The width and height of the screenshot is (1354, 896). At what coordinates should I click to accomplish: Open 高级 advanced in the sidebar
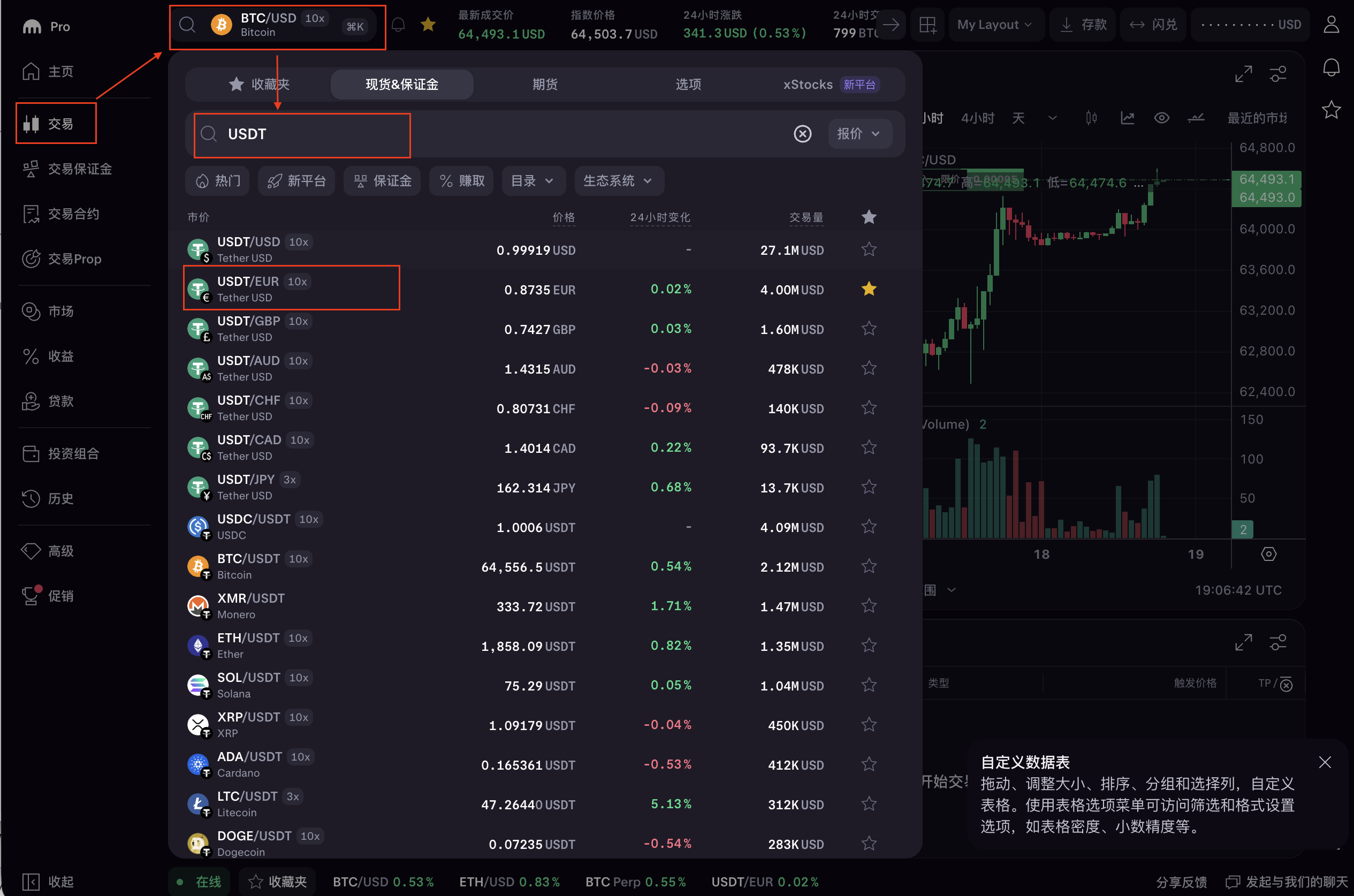point(48,551)
